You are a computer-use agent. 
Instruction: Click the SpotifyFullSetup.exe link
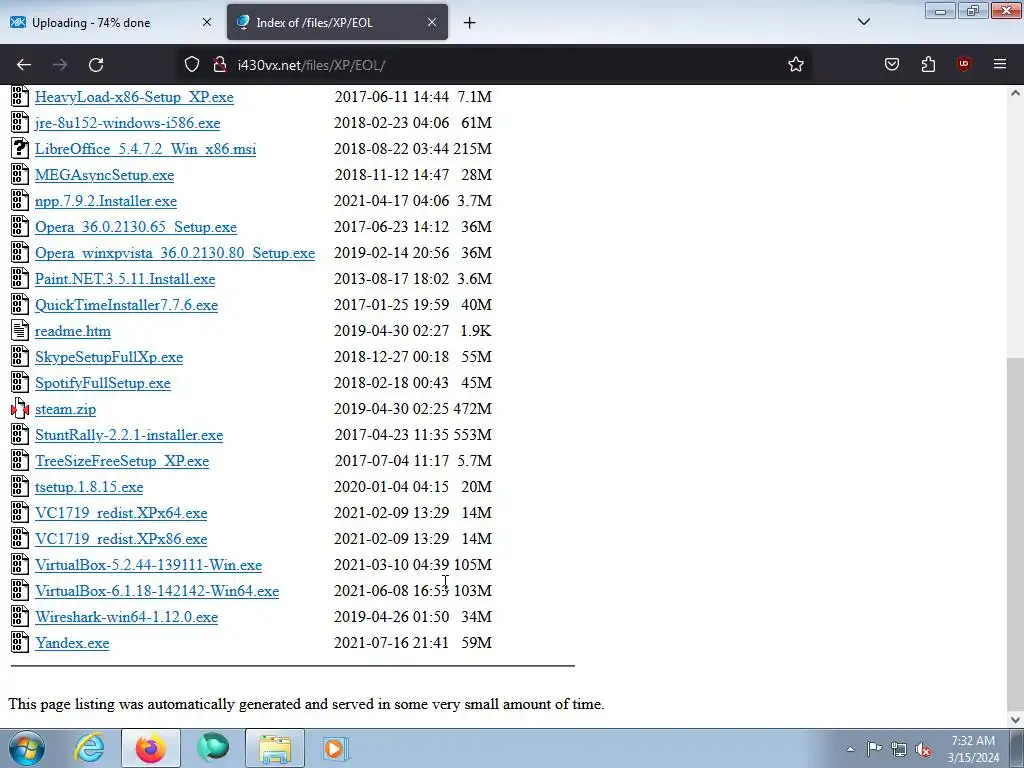pos(103,383)
